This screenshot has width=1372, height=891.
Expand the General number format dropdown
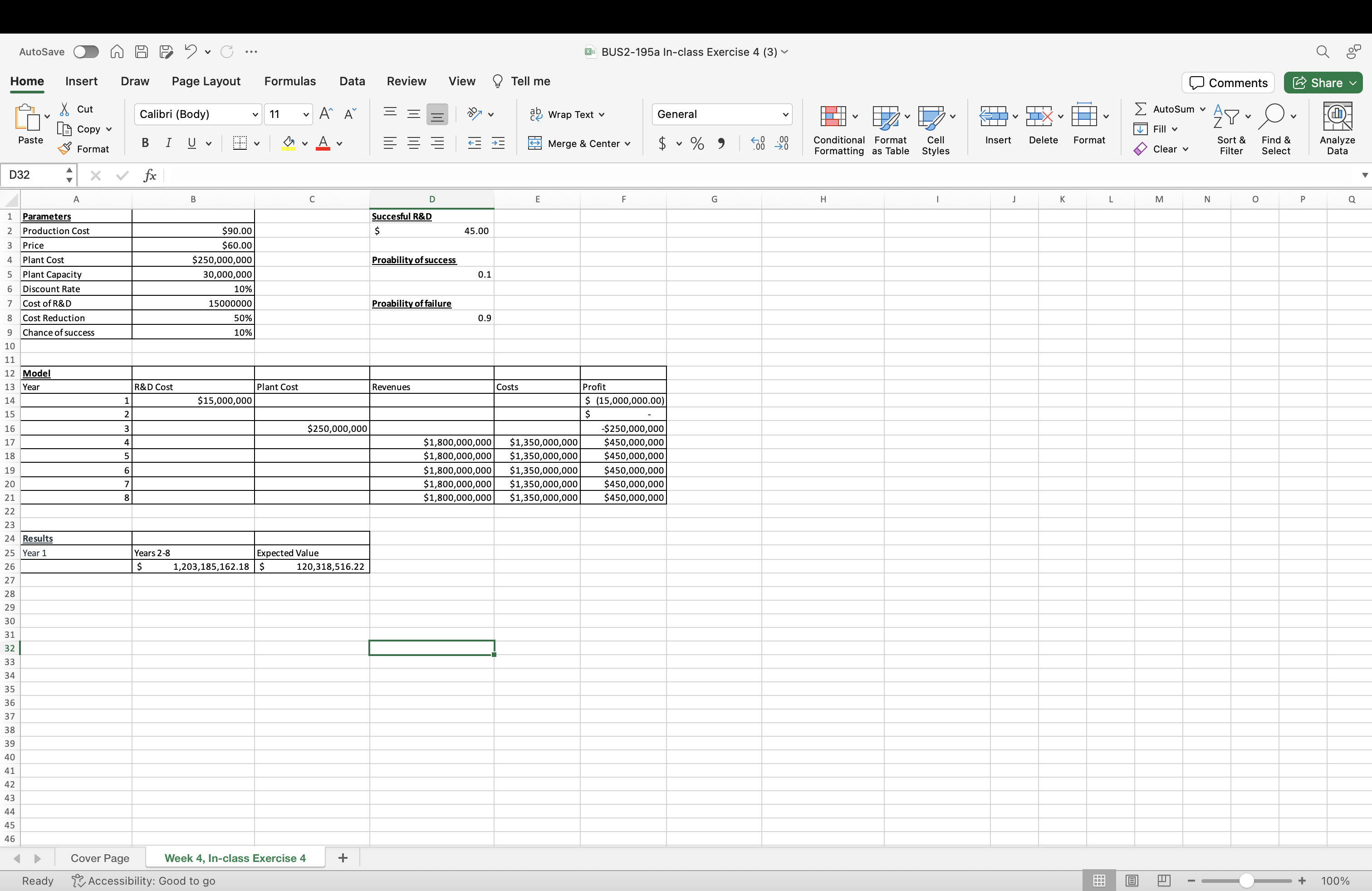[x=784, y=114]
